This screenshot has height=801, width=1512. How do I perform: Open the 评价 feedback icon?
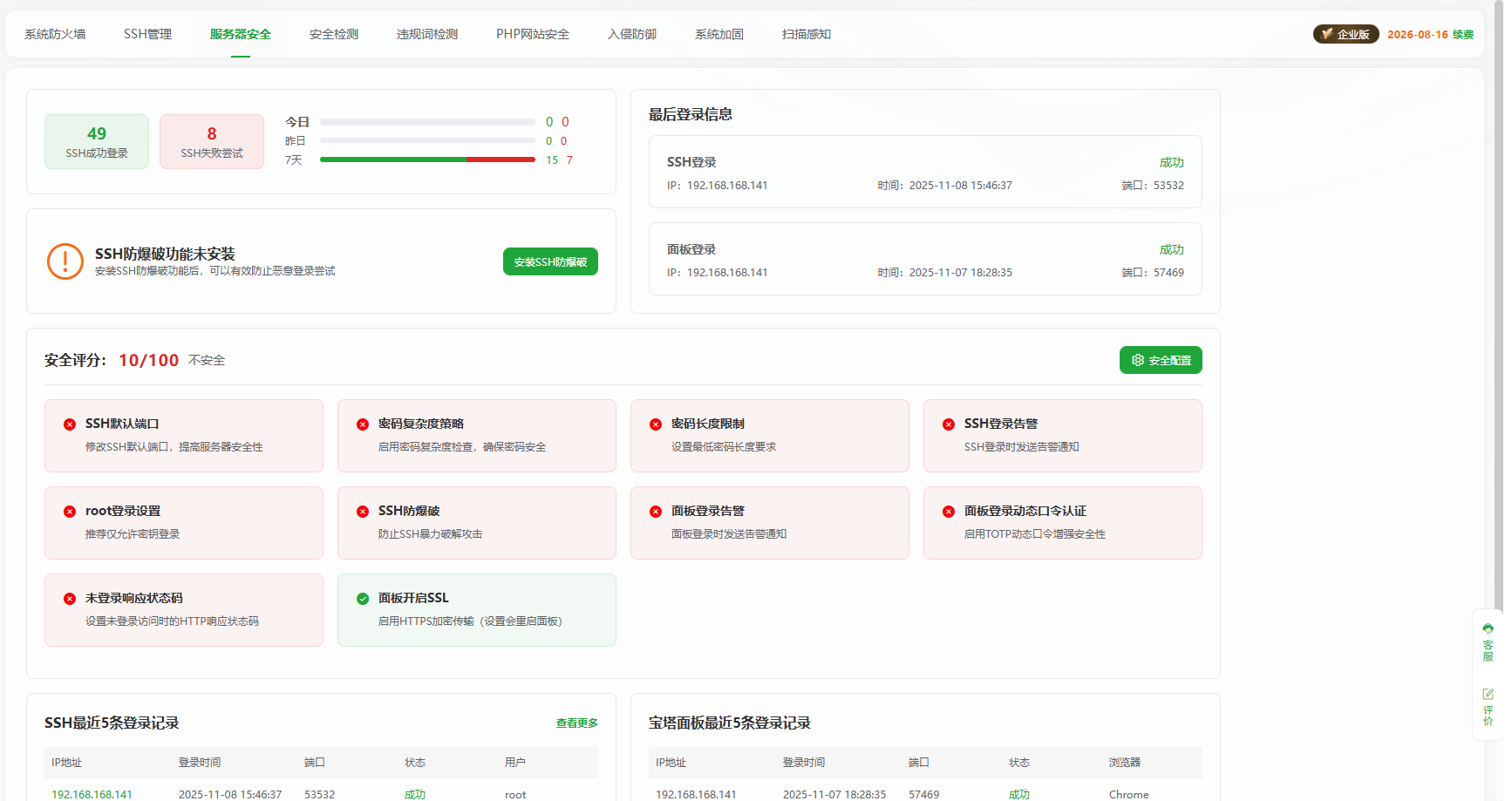[x=1488, y=706]
